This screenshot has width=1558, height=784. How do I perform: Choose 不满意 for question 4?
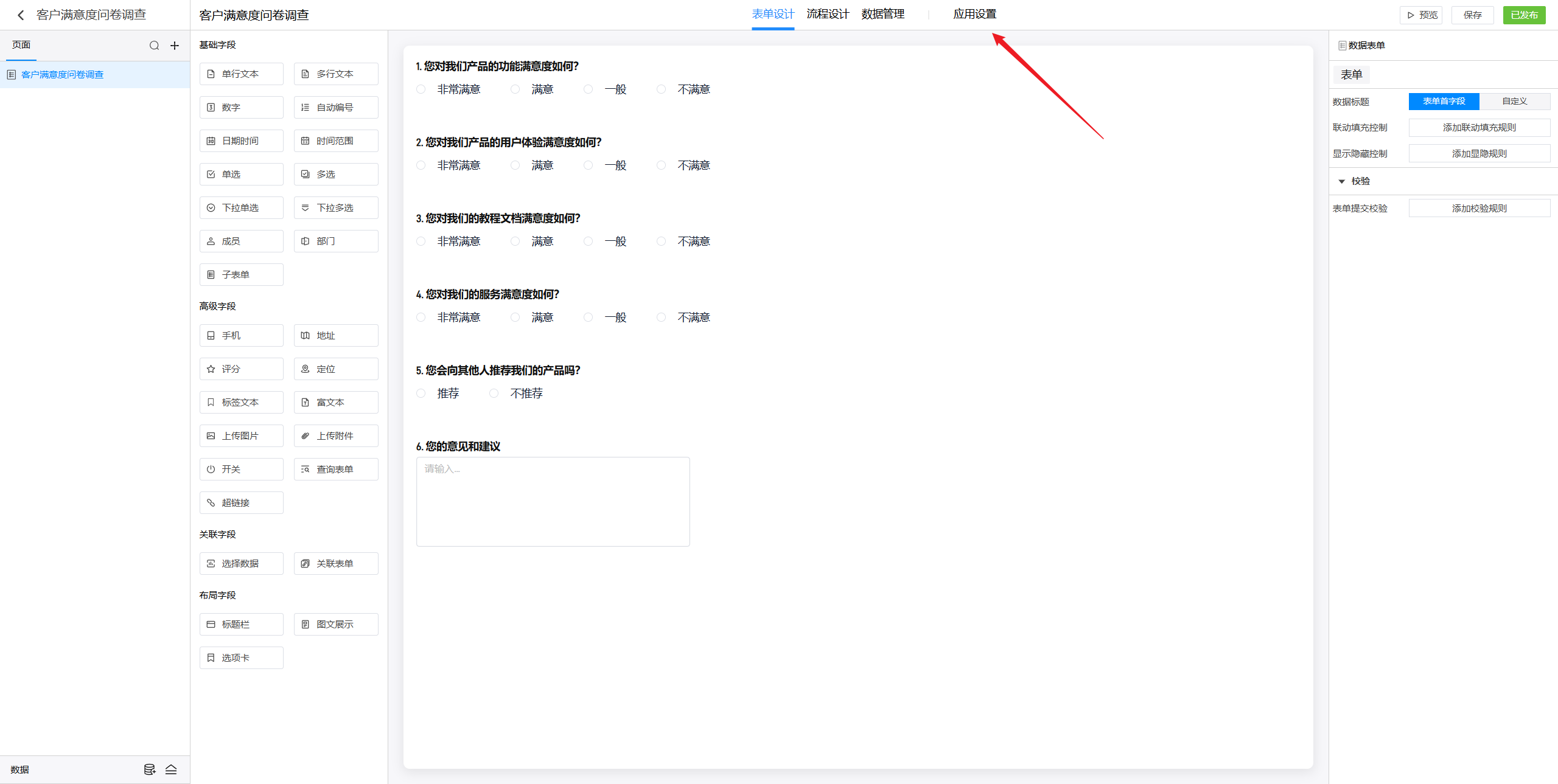coord(661,317)
